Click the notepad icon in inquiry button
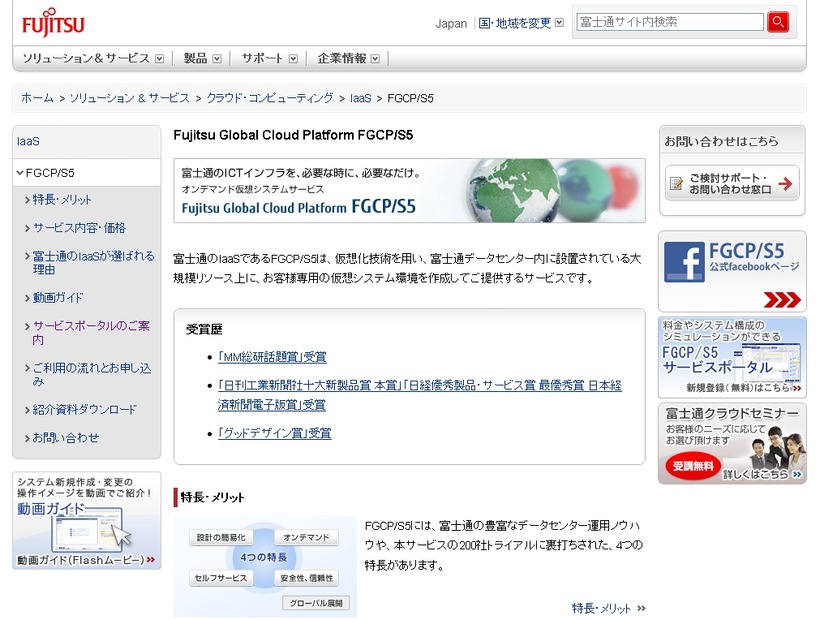Image resolution: width=820 pixels, height=620 pixels. click(676, 183)
